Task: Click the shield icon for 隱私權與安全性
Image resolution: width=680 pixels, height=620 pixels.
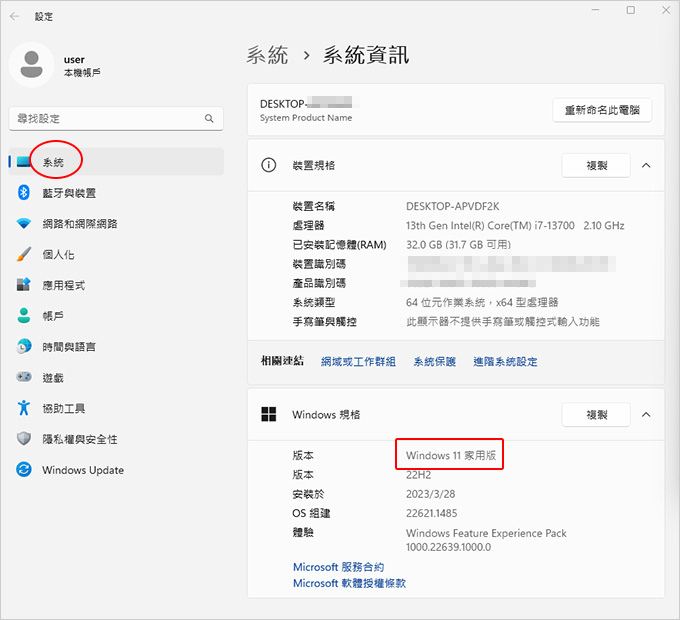Action: point(23,438)
